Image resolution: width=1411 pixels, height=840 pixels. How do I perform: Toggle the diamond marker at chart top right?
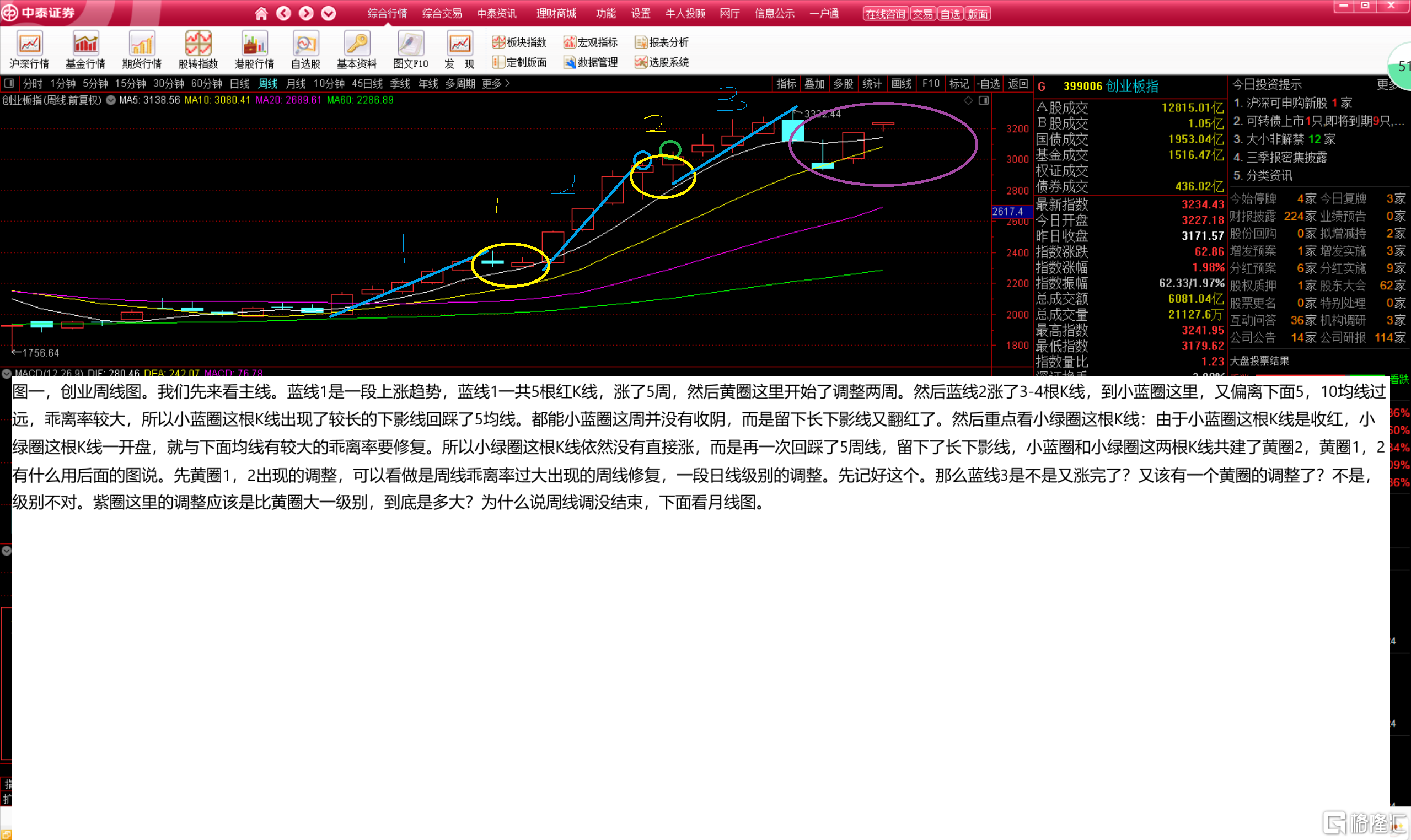pos(968,100)
